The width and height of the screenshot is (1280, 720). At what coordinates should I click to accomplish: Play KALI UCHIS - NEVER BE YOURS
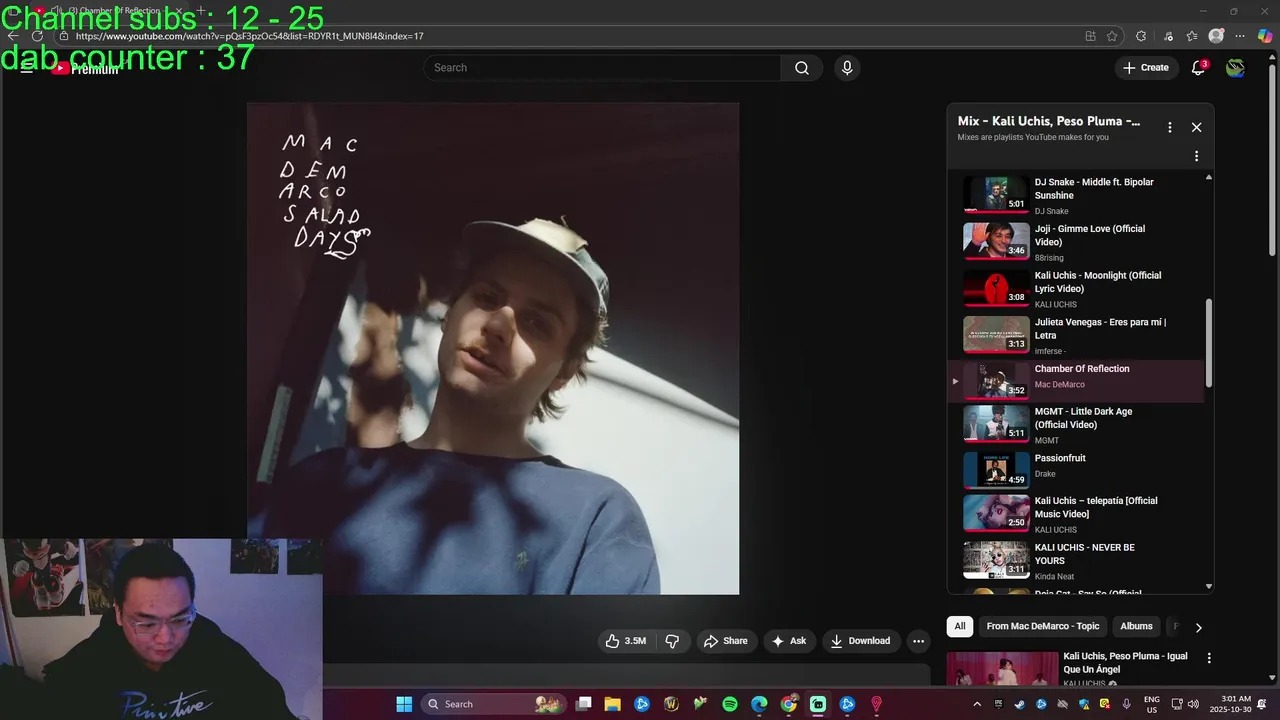pyautogui.click(x=1075, y=561)
